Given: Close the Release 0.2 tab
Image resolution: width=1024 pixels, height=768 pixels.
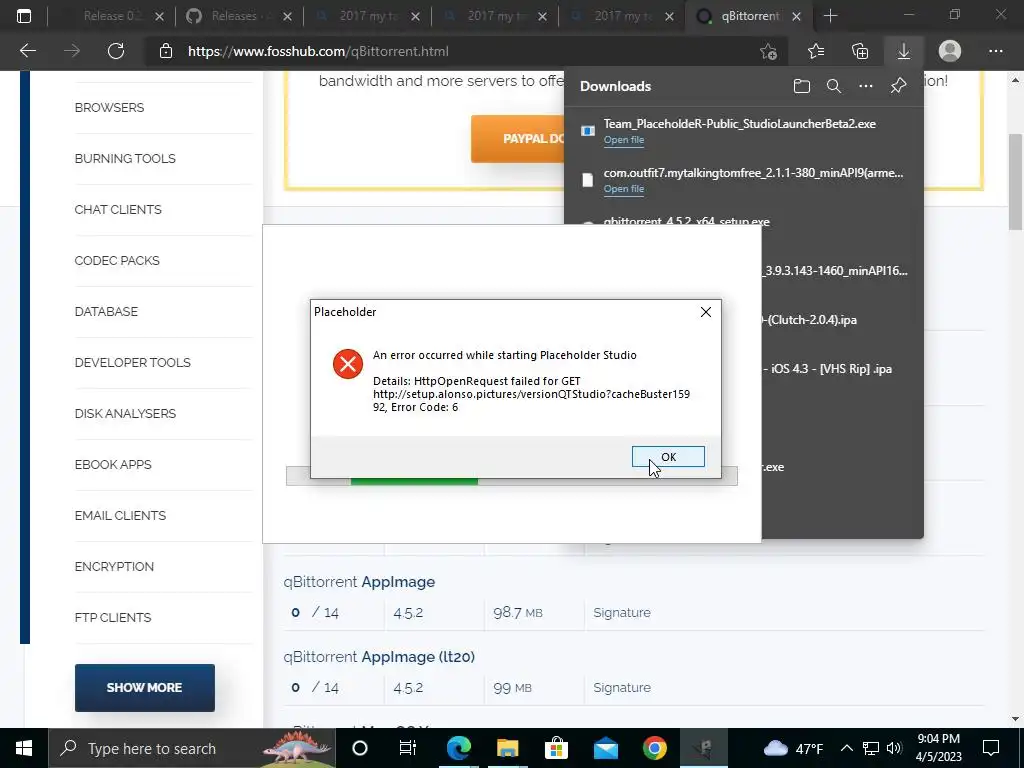Looking at the screenshot, I should (x=159, y=17).
